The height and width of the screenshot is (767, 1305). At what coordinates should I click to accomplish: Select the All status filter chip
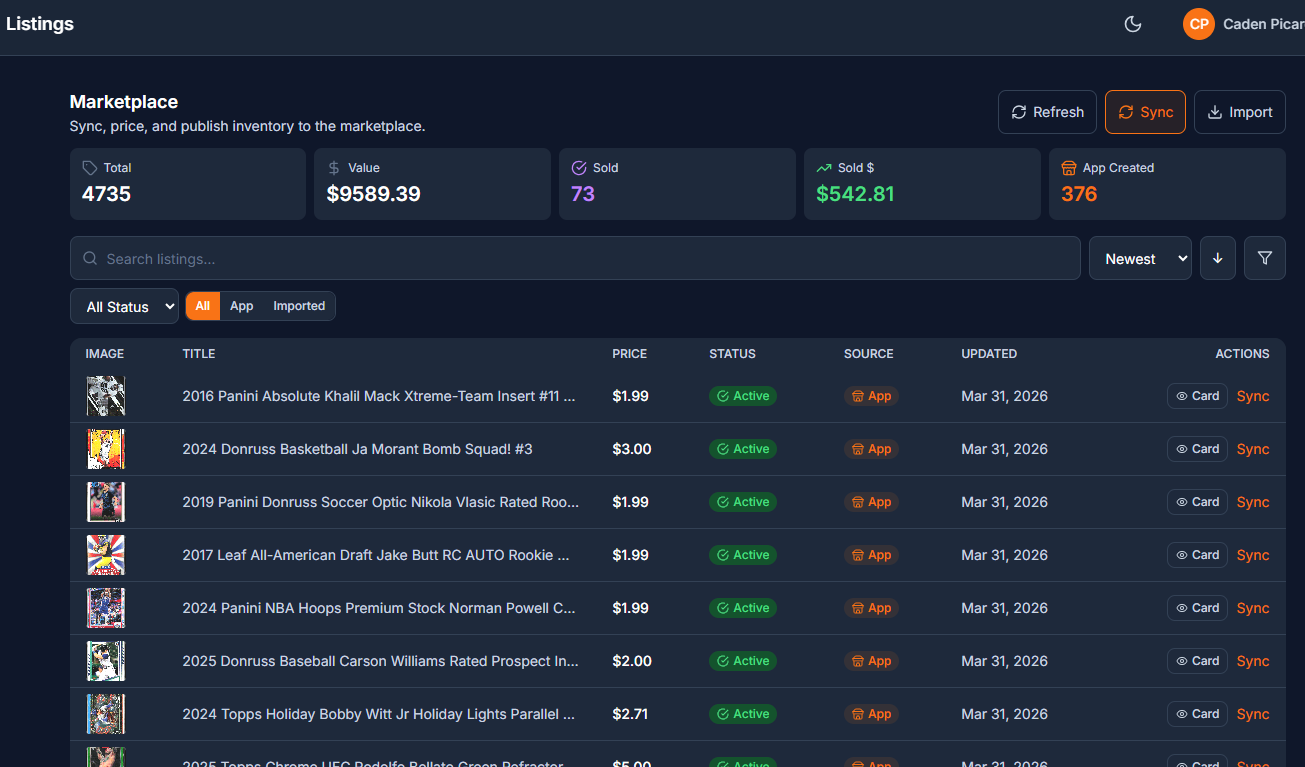point(202,306)
